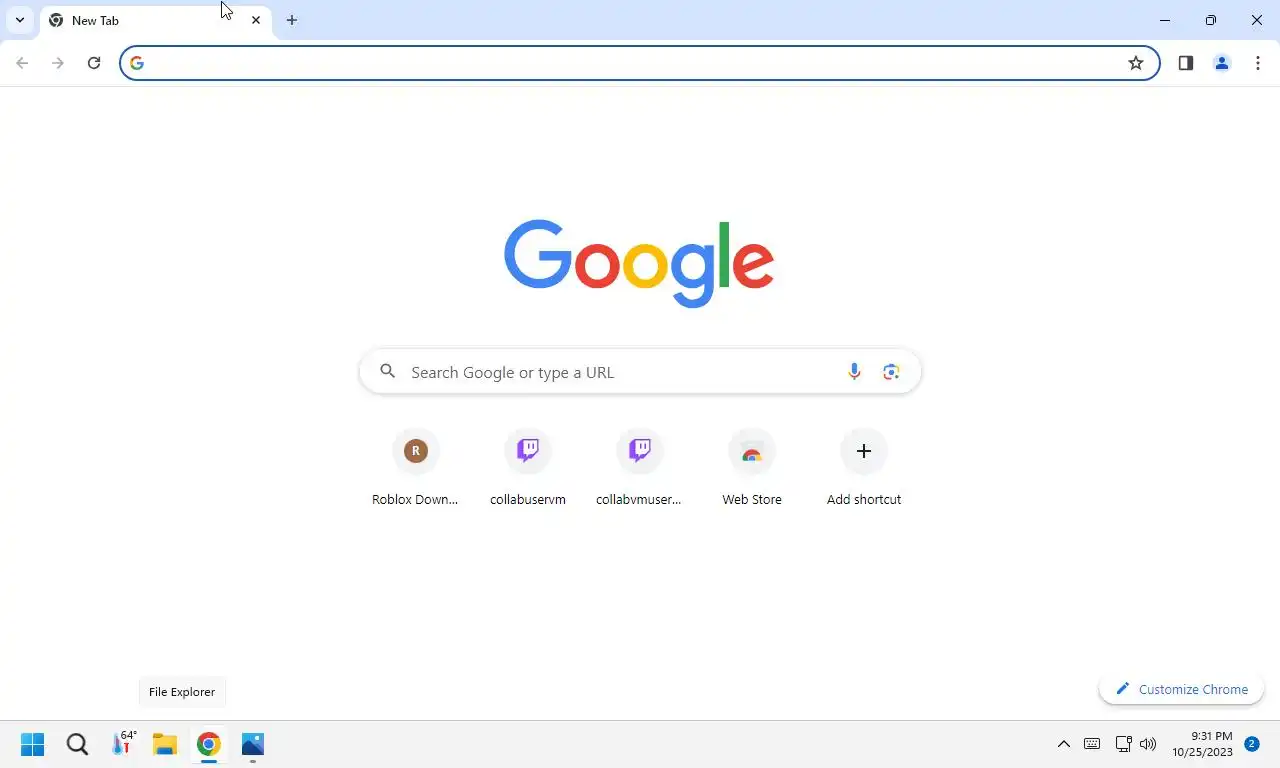
Task: Add a new shortcut tile
Action: tap(864, 469)
